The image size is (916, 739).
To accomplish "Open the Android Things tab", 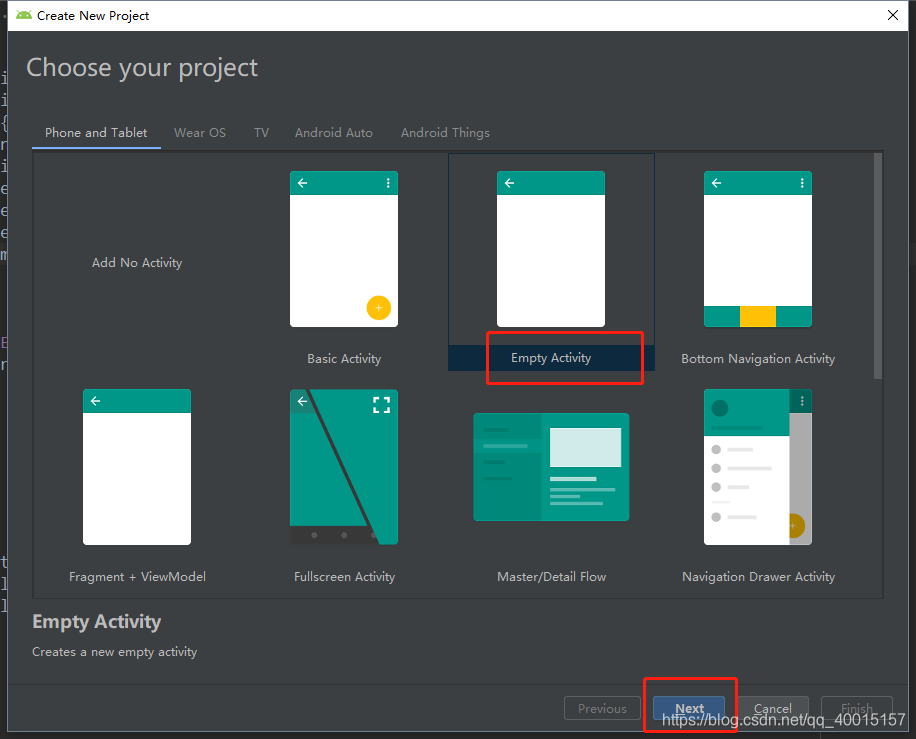I will click(x=444, y=132).
